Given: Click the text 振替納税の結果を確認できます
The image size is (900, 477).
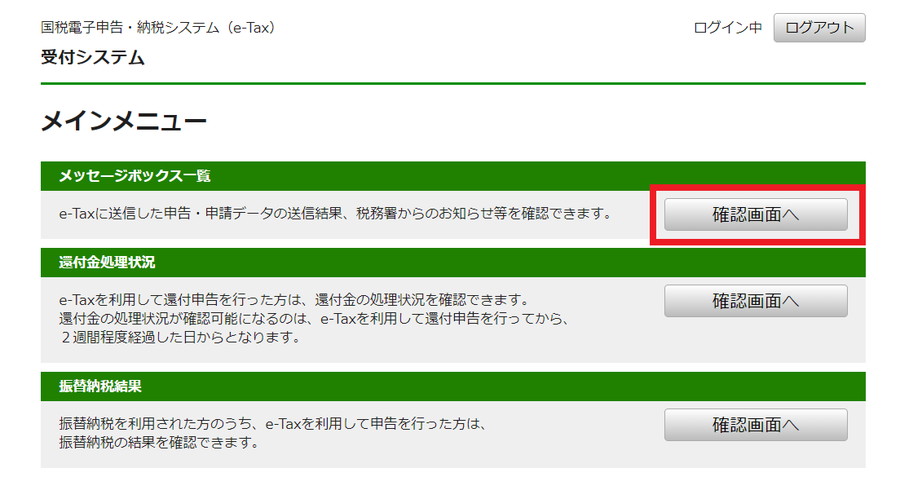Looking at the screenshot, I should point(159,443).
